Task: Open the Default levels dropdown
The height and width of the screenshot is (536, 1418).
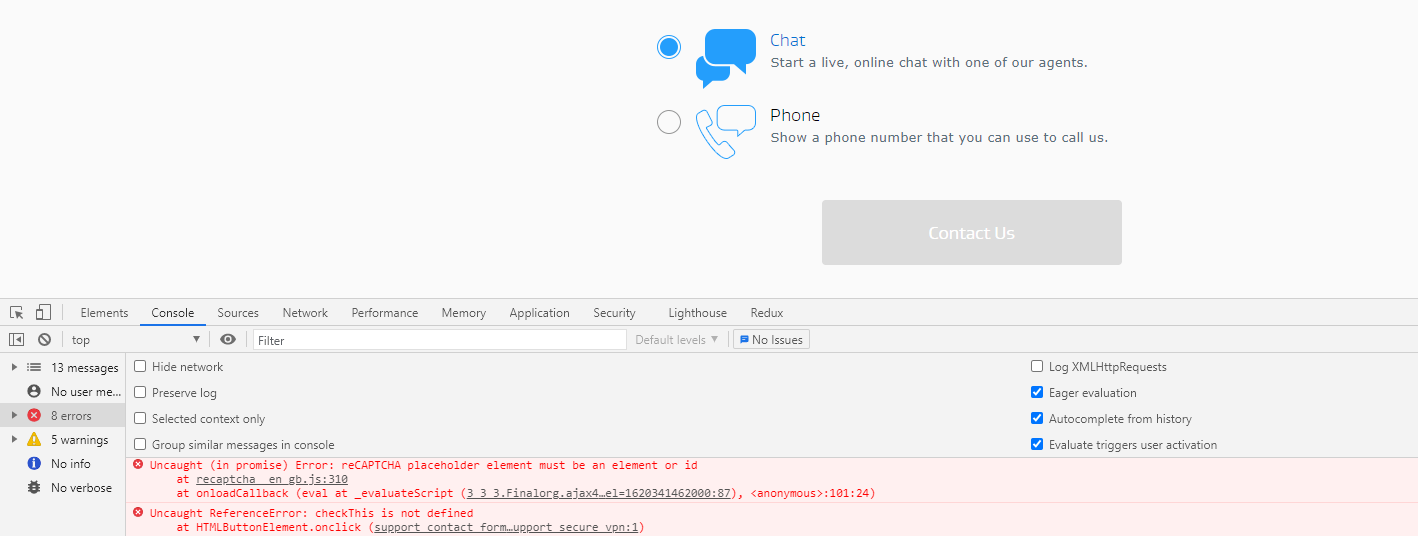Action: click(677, 340)
